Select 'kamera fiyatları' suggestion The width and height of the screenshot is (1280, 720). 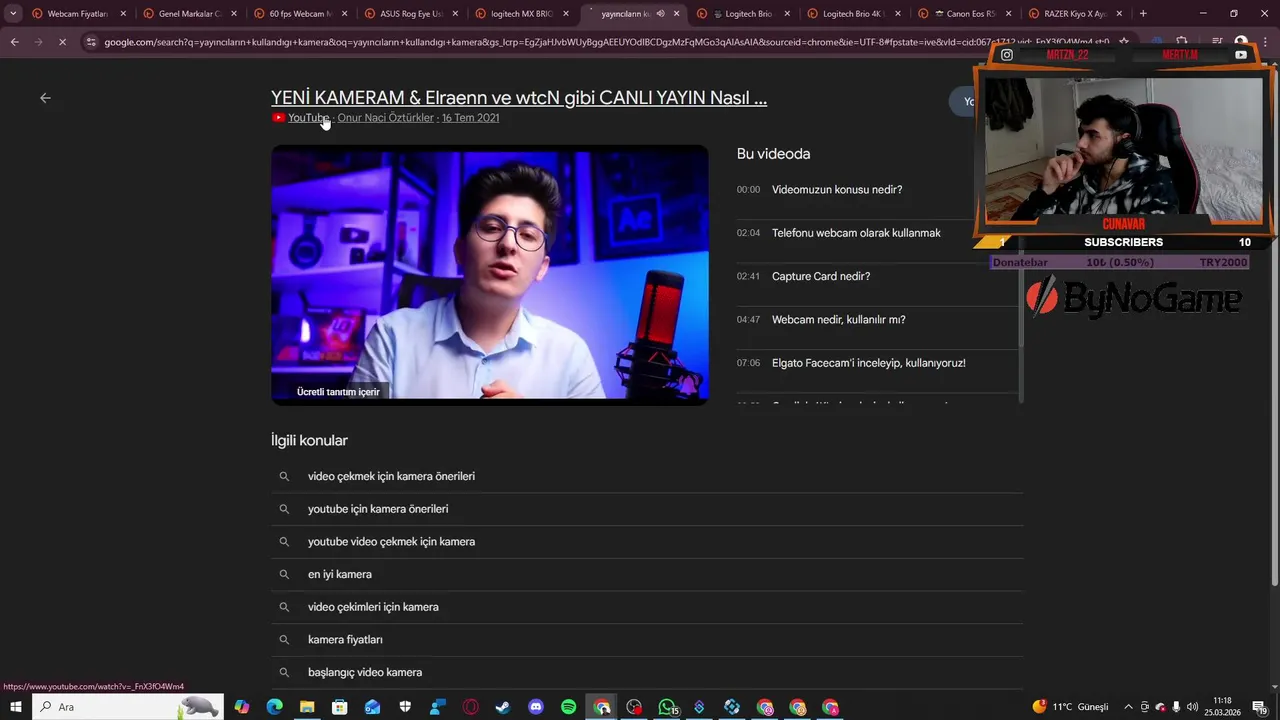click(x=345, y=640)
